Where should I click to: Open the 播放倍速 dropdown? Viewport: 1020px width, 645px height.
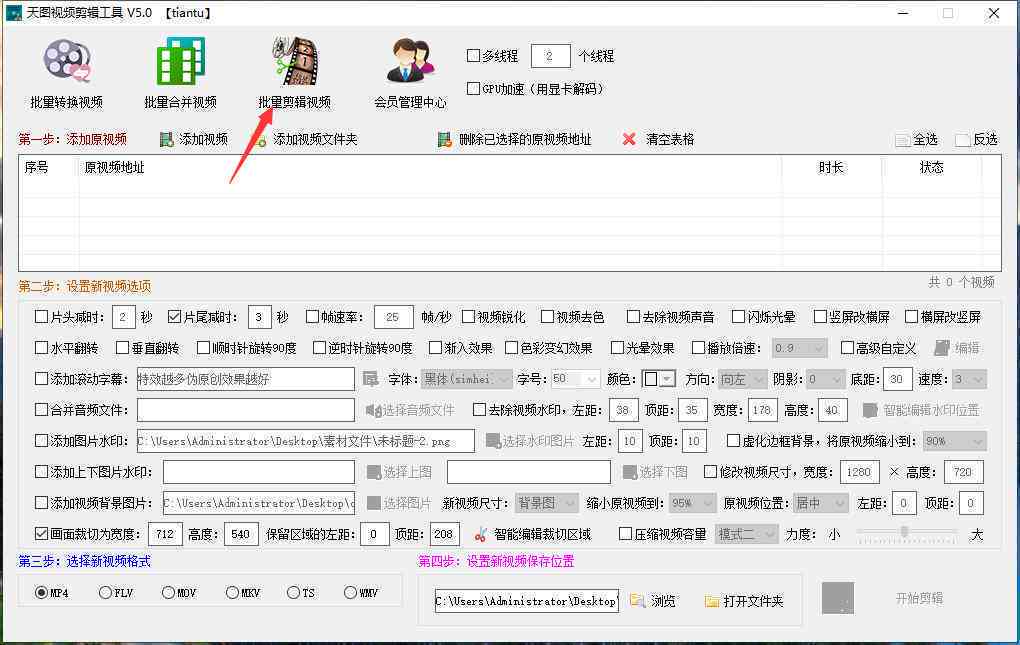[x=799, y=348]
